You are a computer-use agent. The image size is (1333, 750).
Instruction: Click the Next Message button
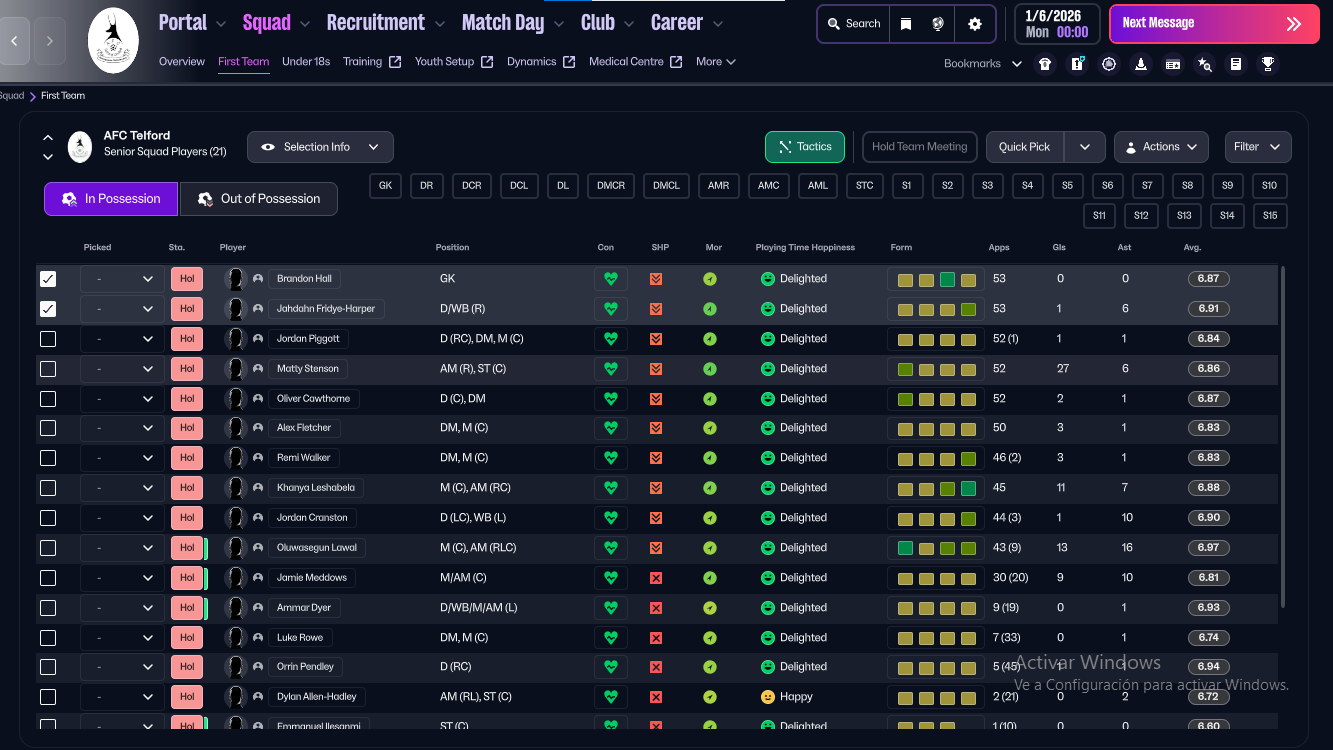pyautogui.click(x=1214, y=24)
